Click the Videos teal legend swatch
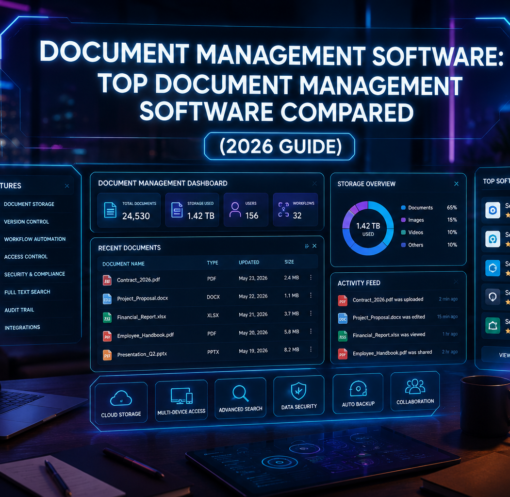Viewport: 510px width, 497px height. (403, 232)
